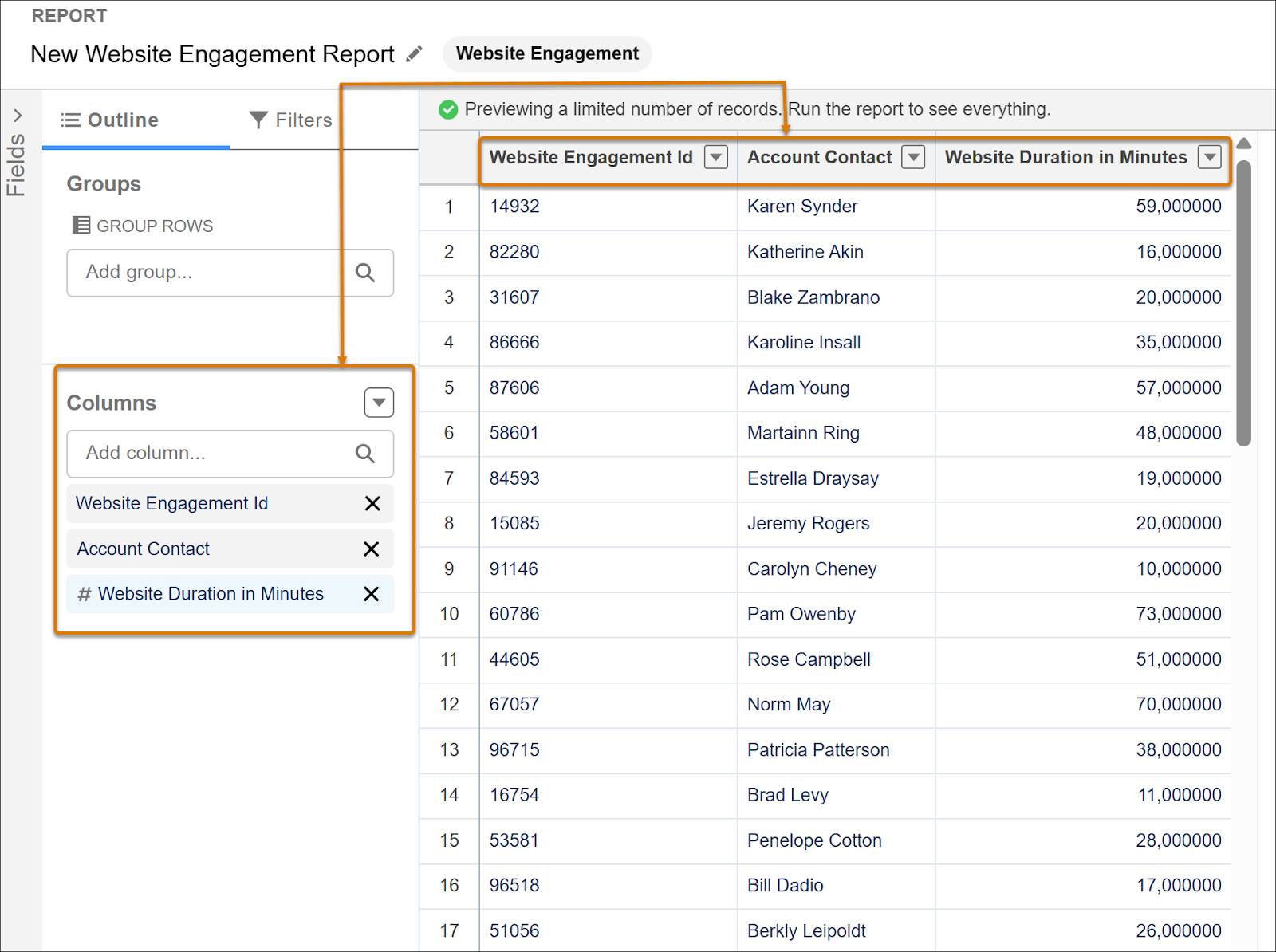Click the Carolyn Cheney contact cell
The image size is (1276, 952).
[836, 569]
